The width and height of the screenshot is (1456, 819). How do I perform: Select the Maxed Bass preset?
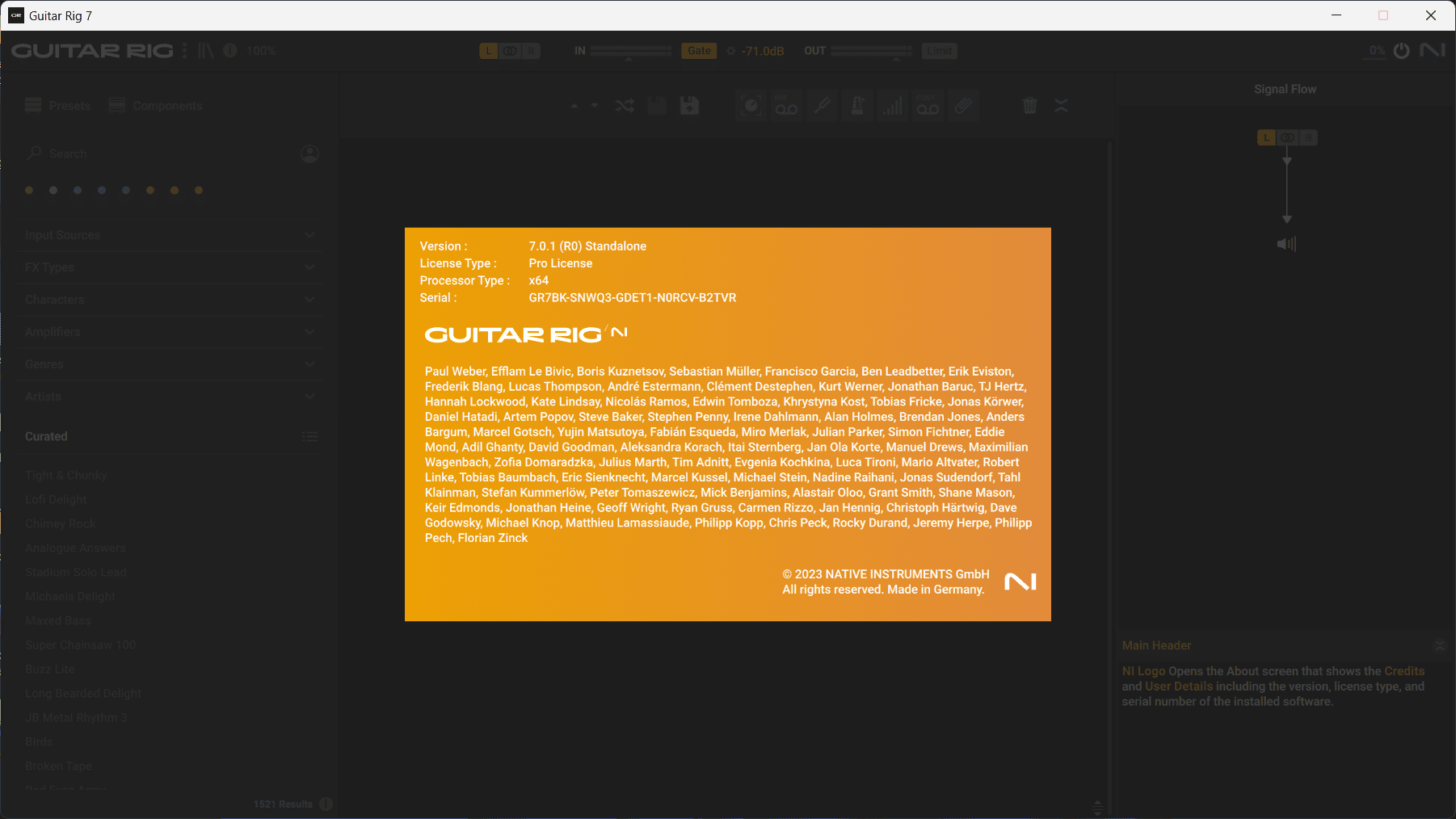click(58, 620)
